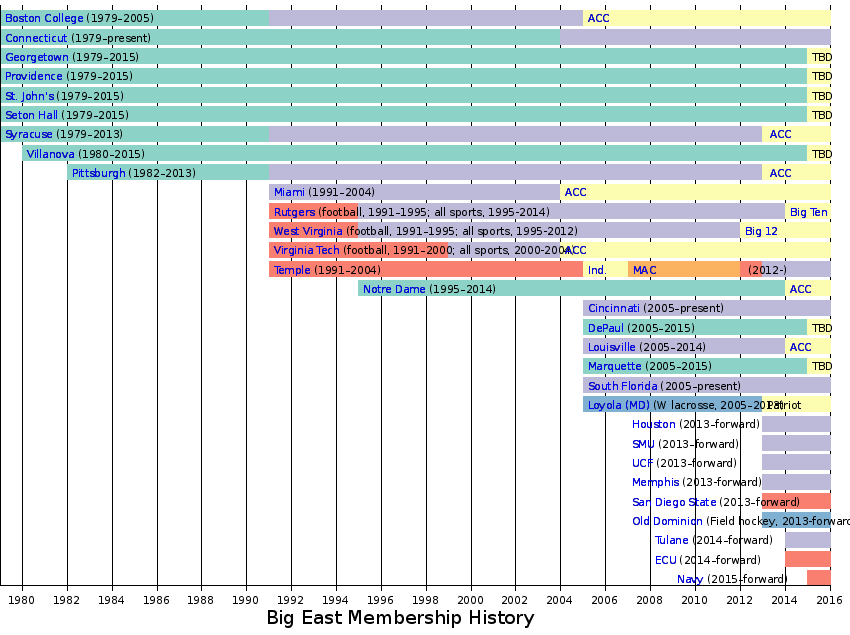
Task: Click TBD text in DePaul row
Action: (x=821, y=328)
